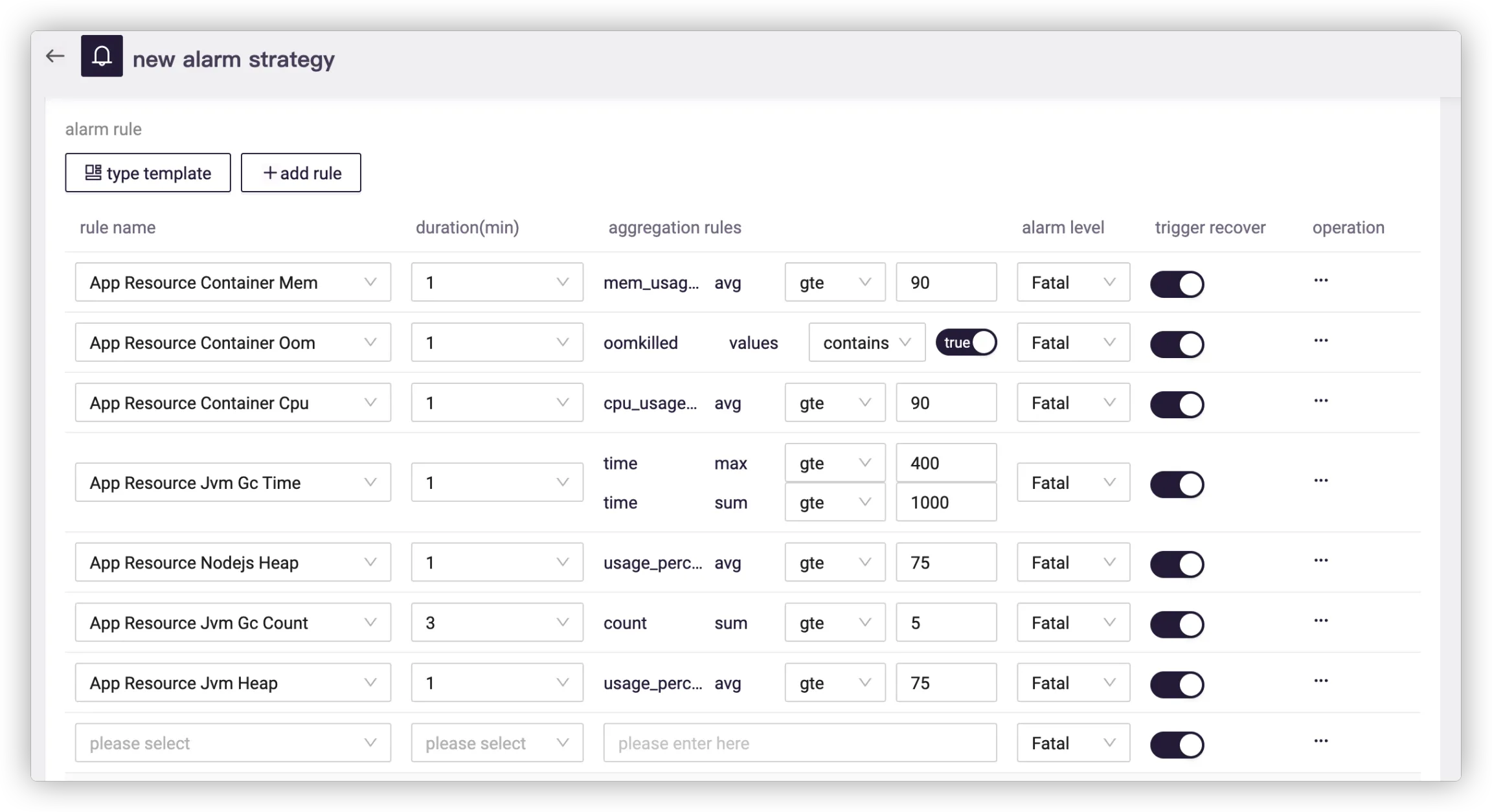Viewport: 1492px width, 812px height.
Task: Open the contains operator dropdown
Action: point(866,343)
